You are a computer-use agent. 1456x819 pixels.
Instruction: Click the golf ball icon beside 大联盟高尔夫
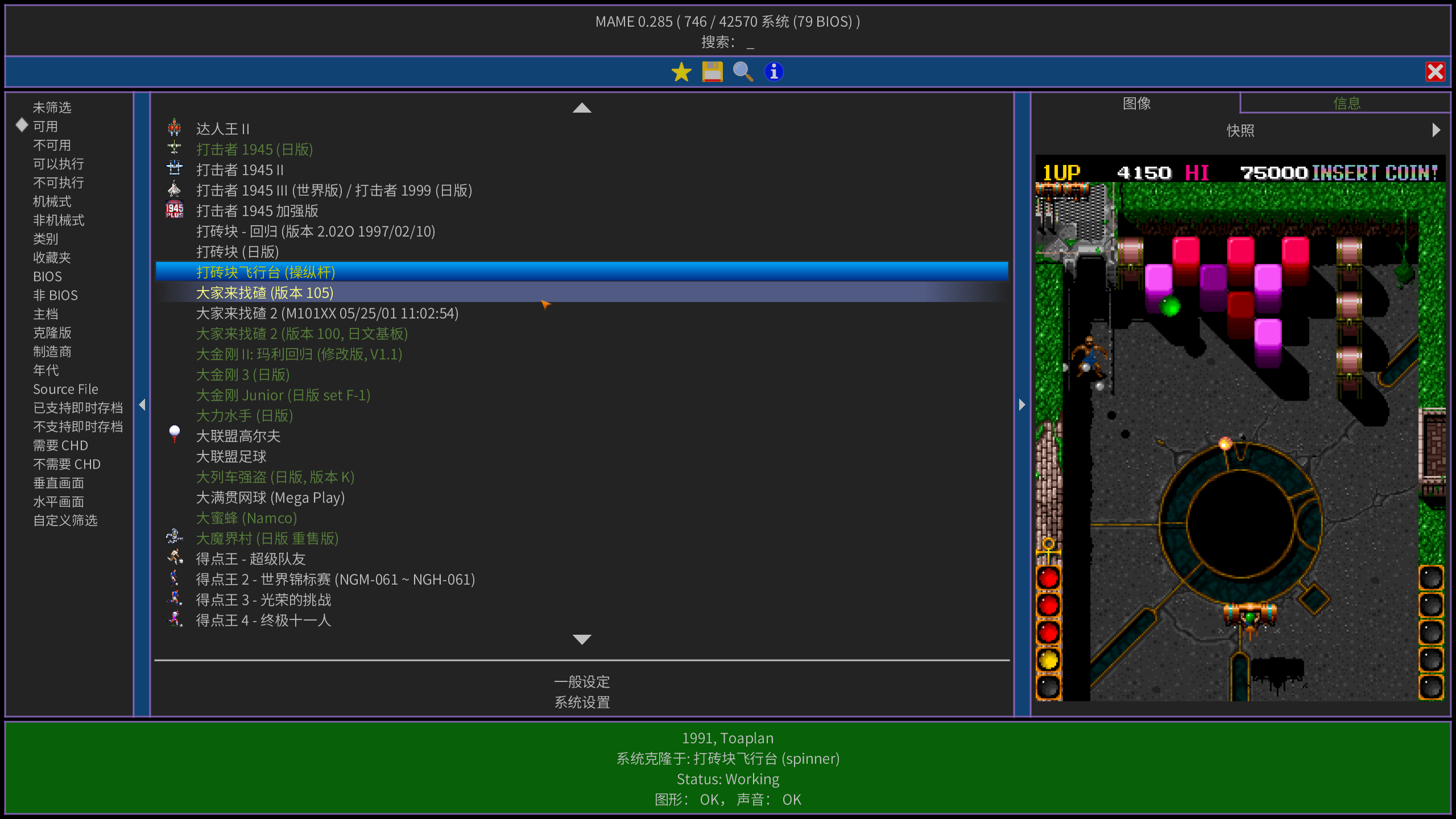click(x=174, y=435)
